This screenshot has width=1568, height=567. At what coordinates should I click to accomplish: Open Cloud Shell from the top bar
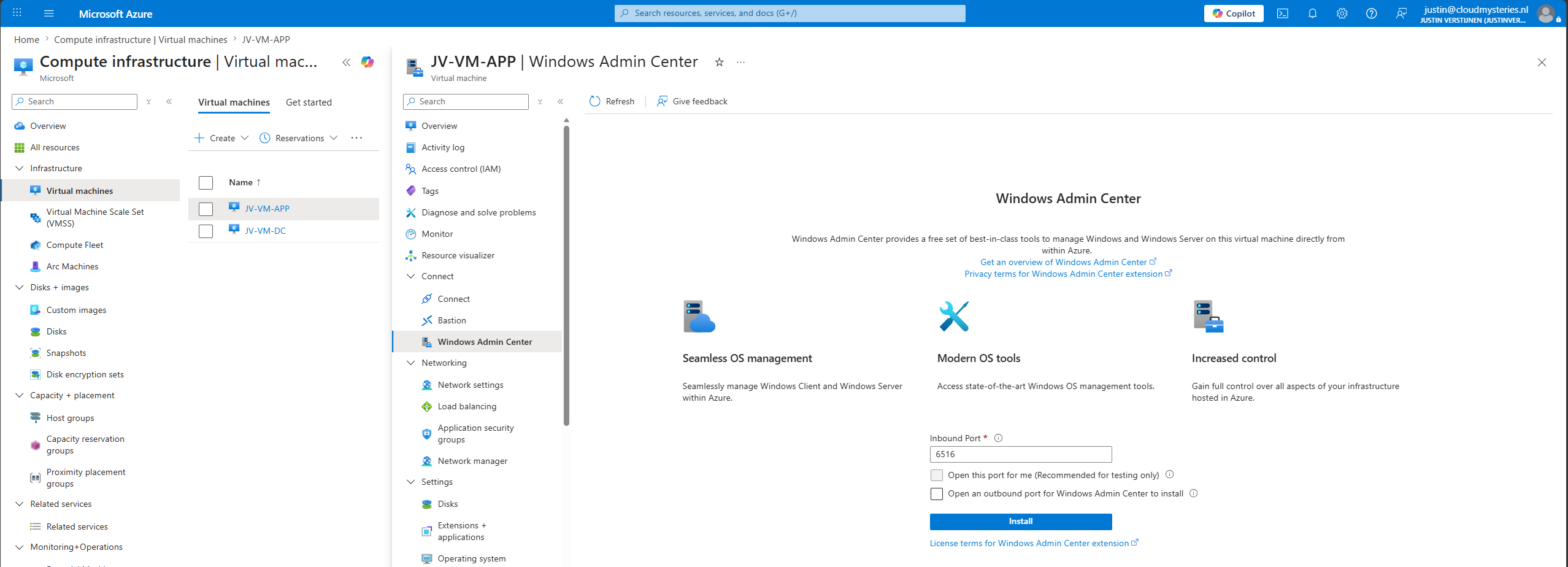coord(1283,13)
